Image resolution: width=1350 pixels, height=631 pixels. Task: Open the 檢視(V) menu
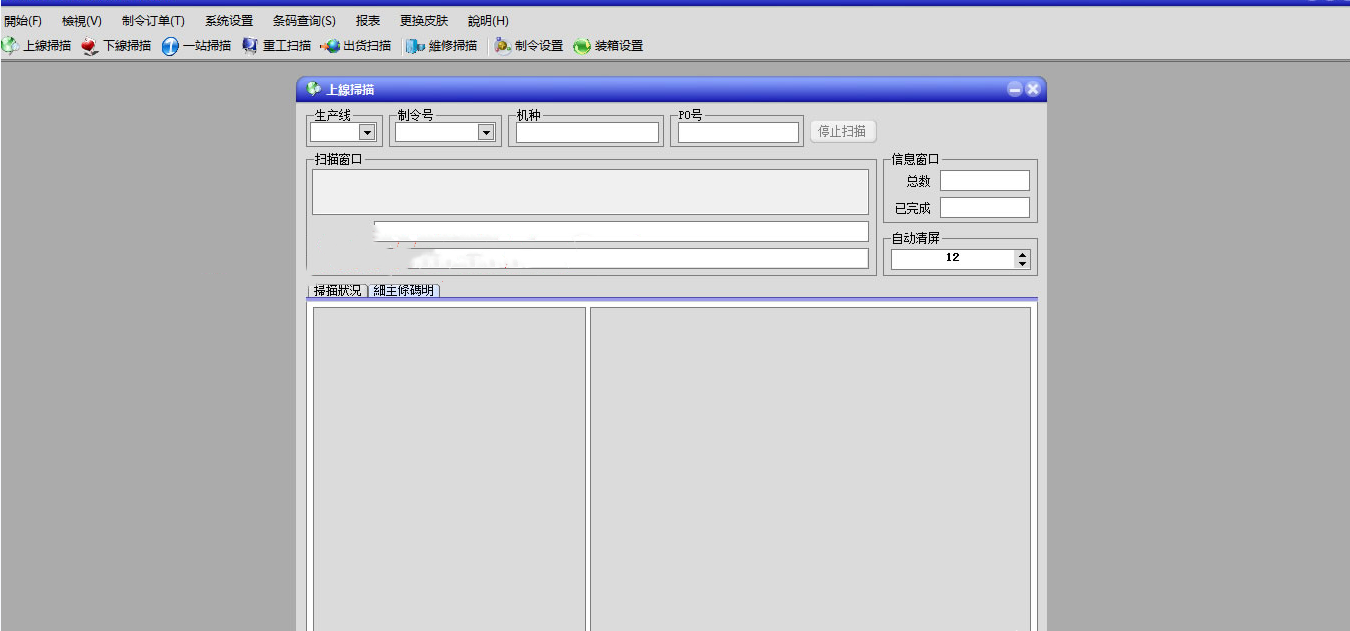pos(82,21)
